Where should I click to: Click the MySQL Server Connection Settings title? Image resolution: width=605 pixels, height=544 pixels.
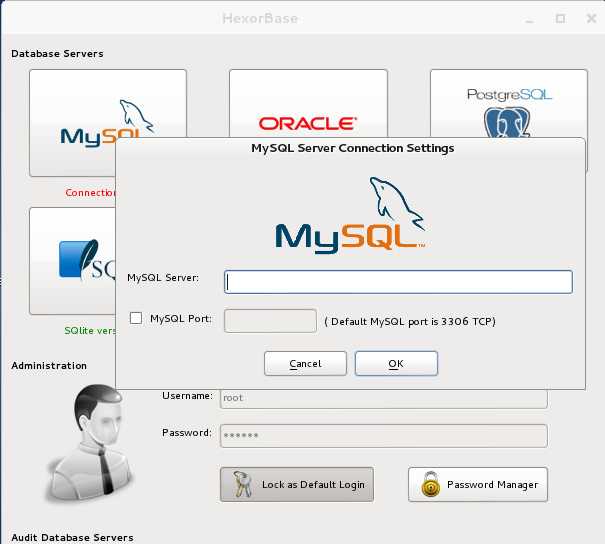(x=353, y=148)
